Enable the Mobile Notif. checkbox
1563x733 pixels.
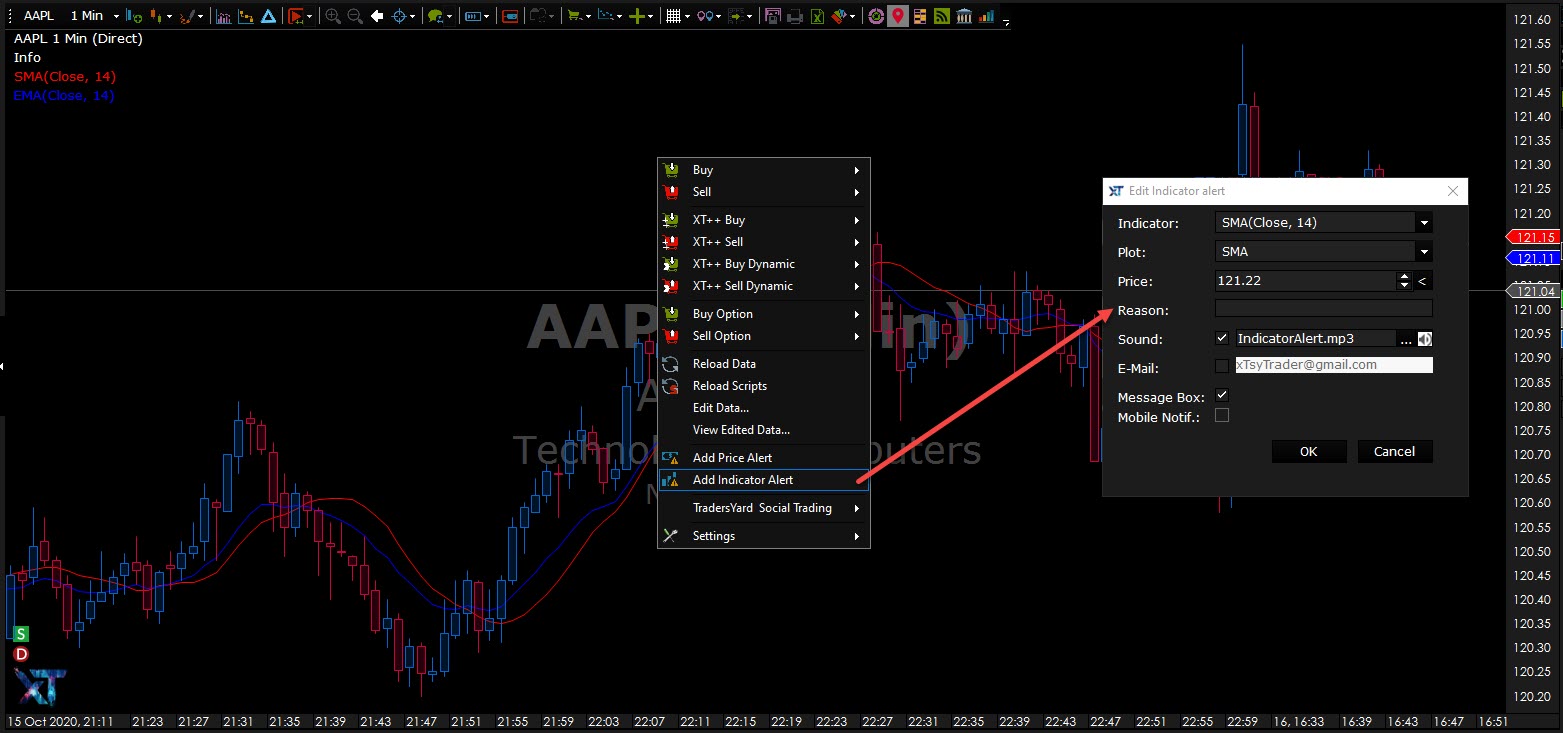coord(1221,415)
